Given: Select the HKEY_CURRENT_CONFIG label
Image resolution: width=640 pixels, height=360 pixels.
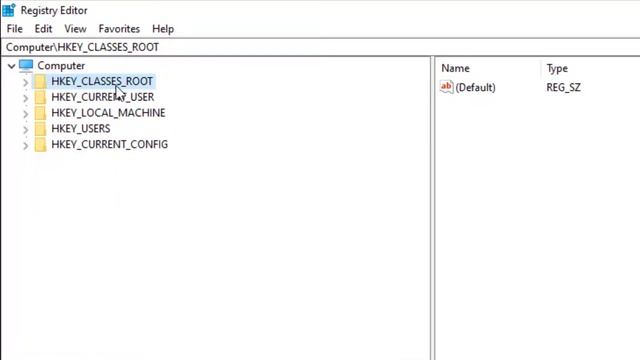Looking at the screenshot, I should pyautogui.click(x=109, y=144).
